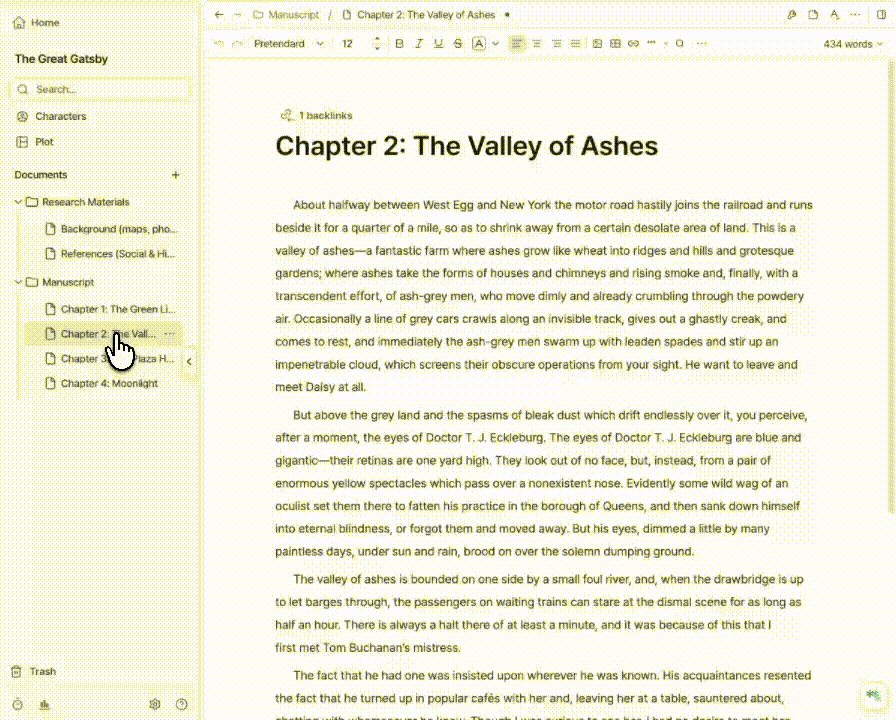Redo the last edit
The width and height of the screenshot is (896, 720).
pos(238,43)
